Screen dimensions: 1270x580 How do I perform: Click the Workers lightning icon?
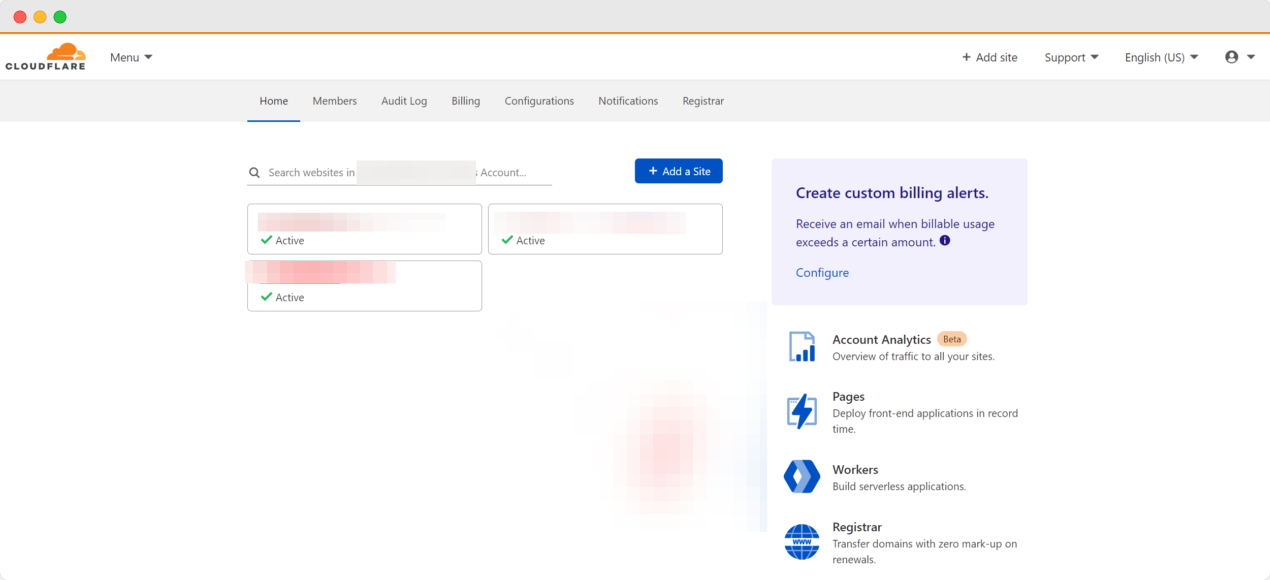(x=801, y=476)
